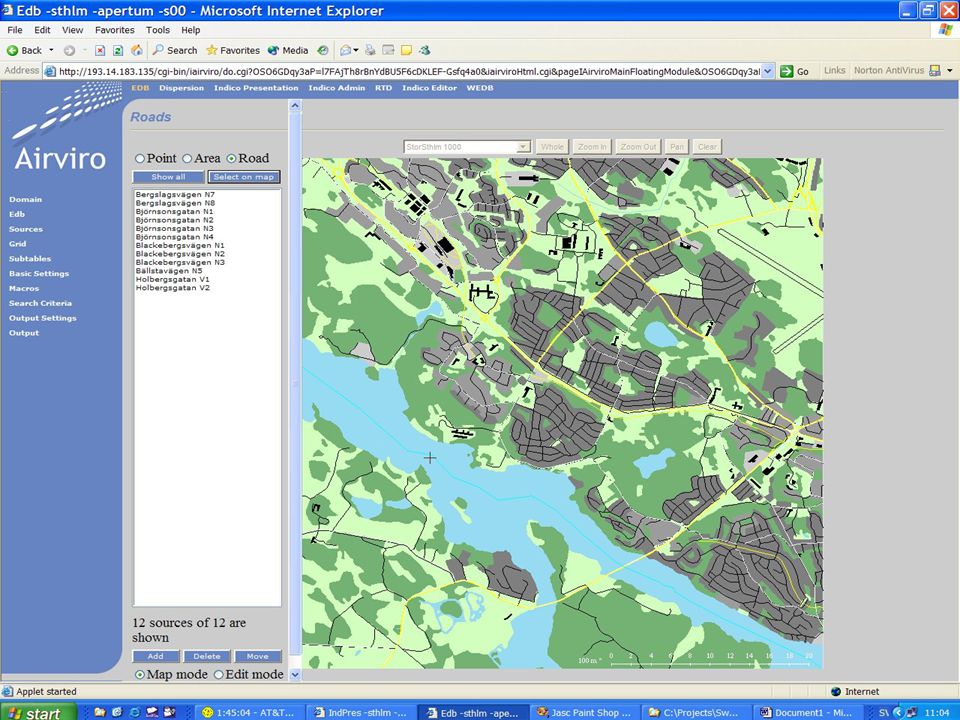
Task: Click the Forward arrow icon in toolbar
Action: click(x=69, y=50)
